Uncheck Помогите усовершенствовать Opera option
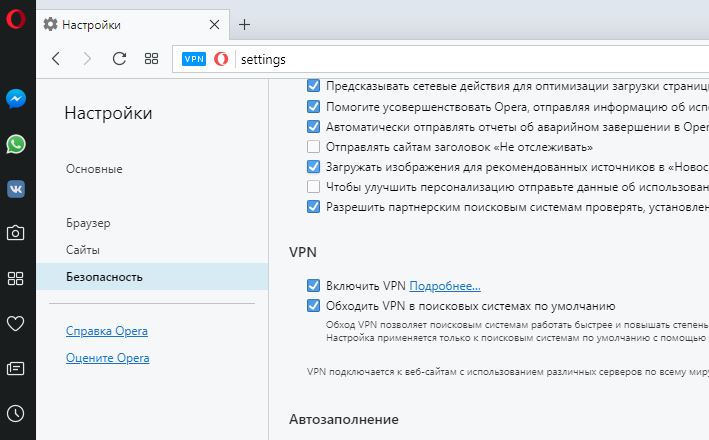Image resolution: width=709 pixels, height=440 pixels. pyautogui.click(x=313, y=107)
